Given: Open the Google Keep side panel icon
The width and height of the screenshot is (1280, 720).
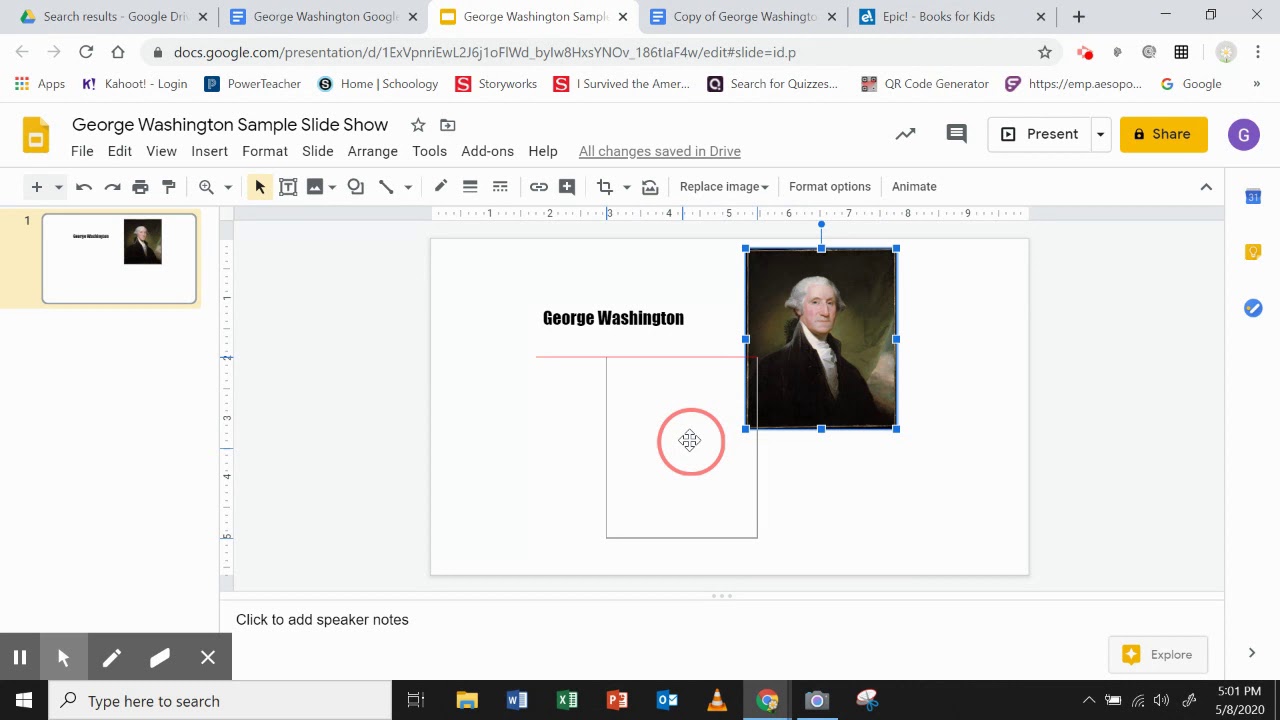Looking at the screenshot, I should (x=1253, y=252).
